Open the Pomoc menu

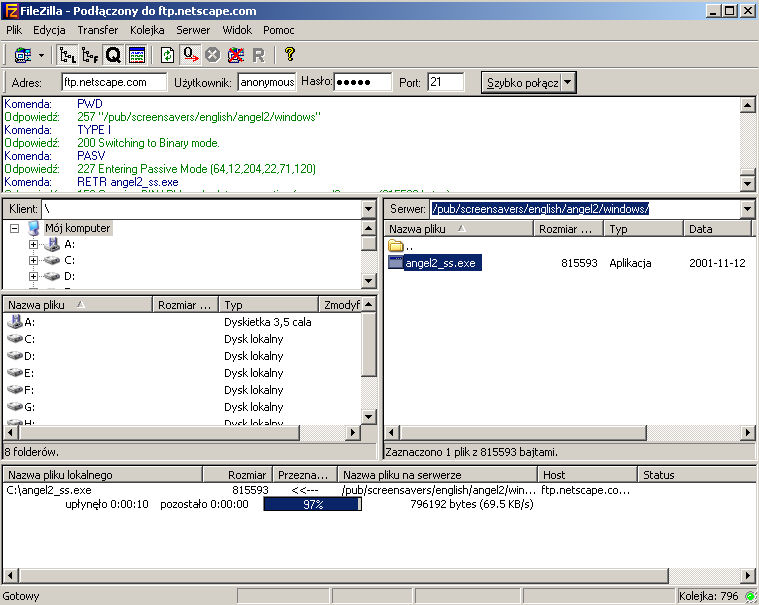coord(279,30)
